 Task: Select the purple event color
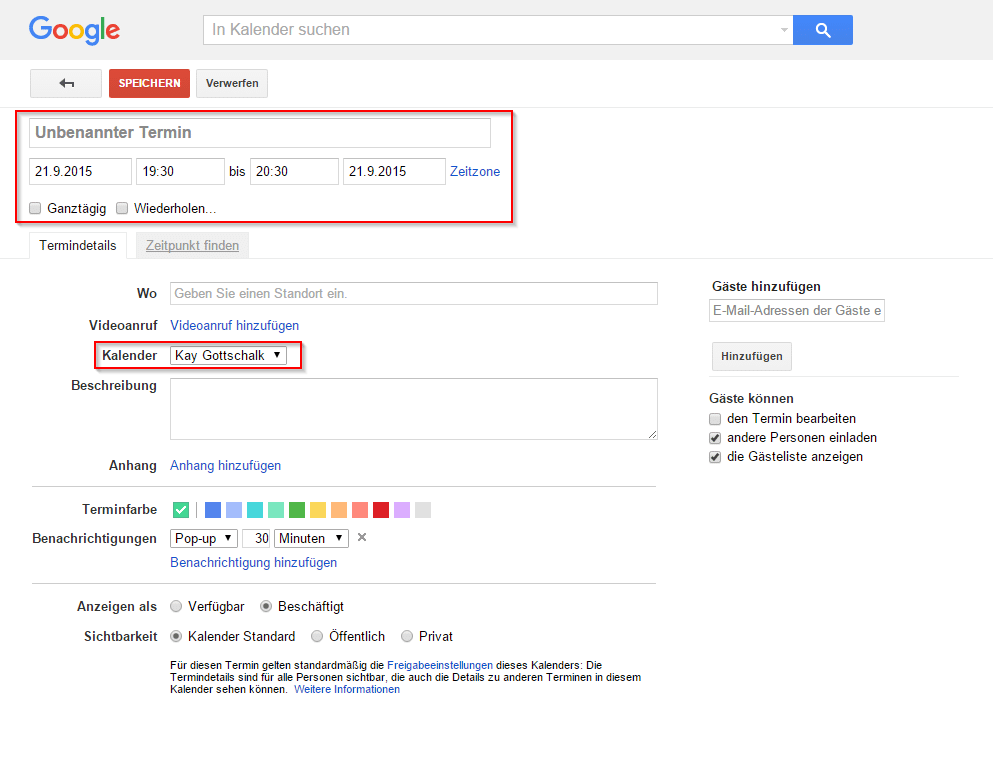[402, 510]
